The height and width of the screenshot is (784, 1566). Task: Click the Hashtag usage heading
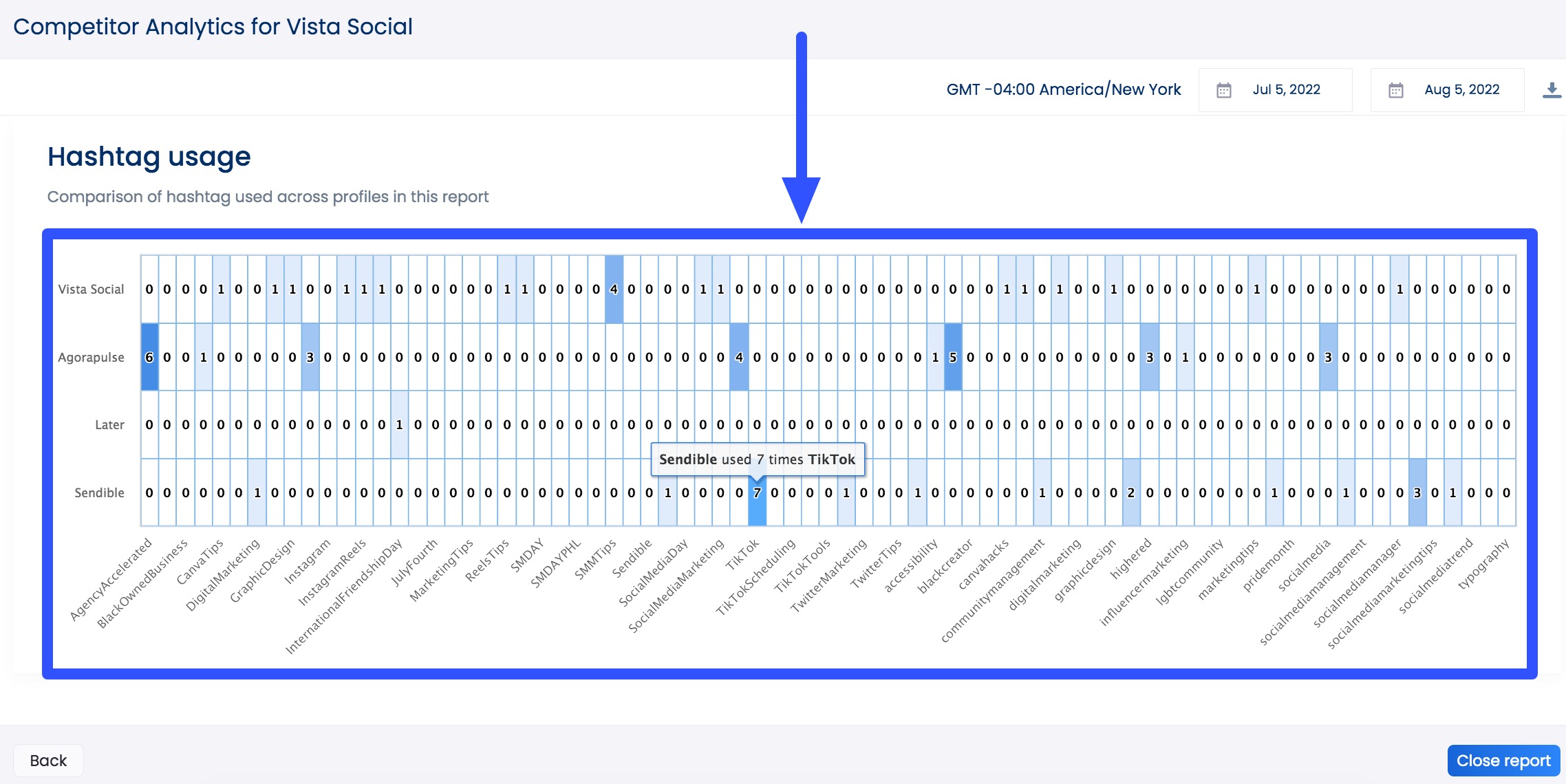[149, 157]
